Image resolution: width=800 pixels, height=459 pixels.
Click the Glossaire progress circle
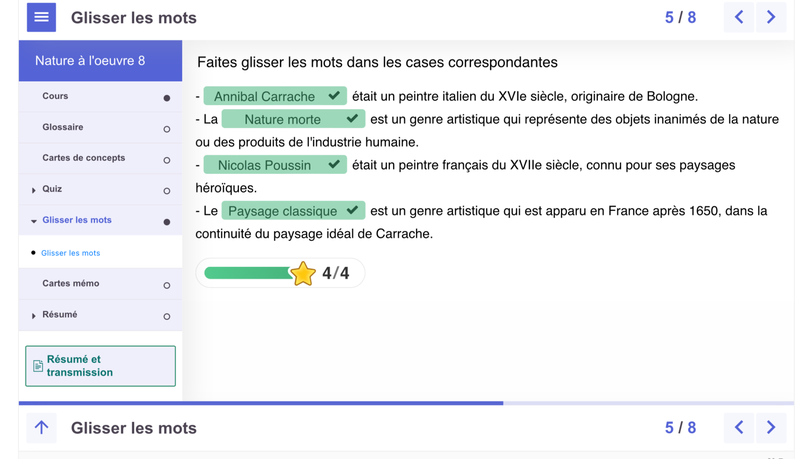167,129
